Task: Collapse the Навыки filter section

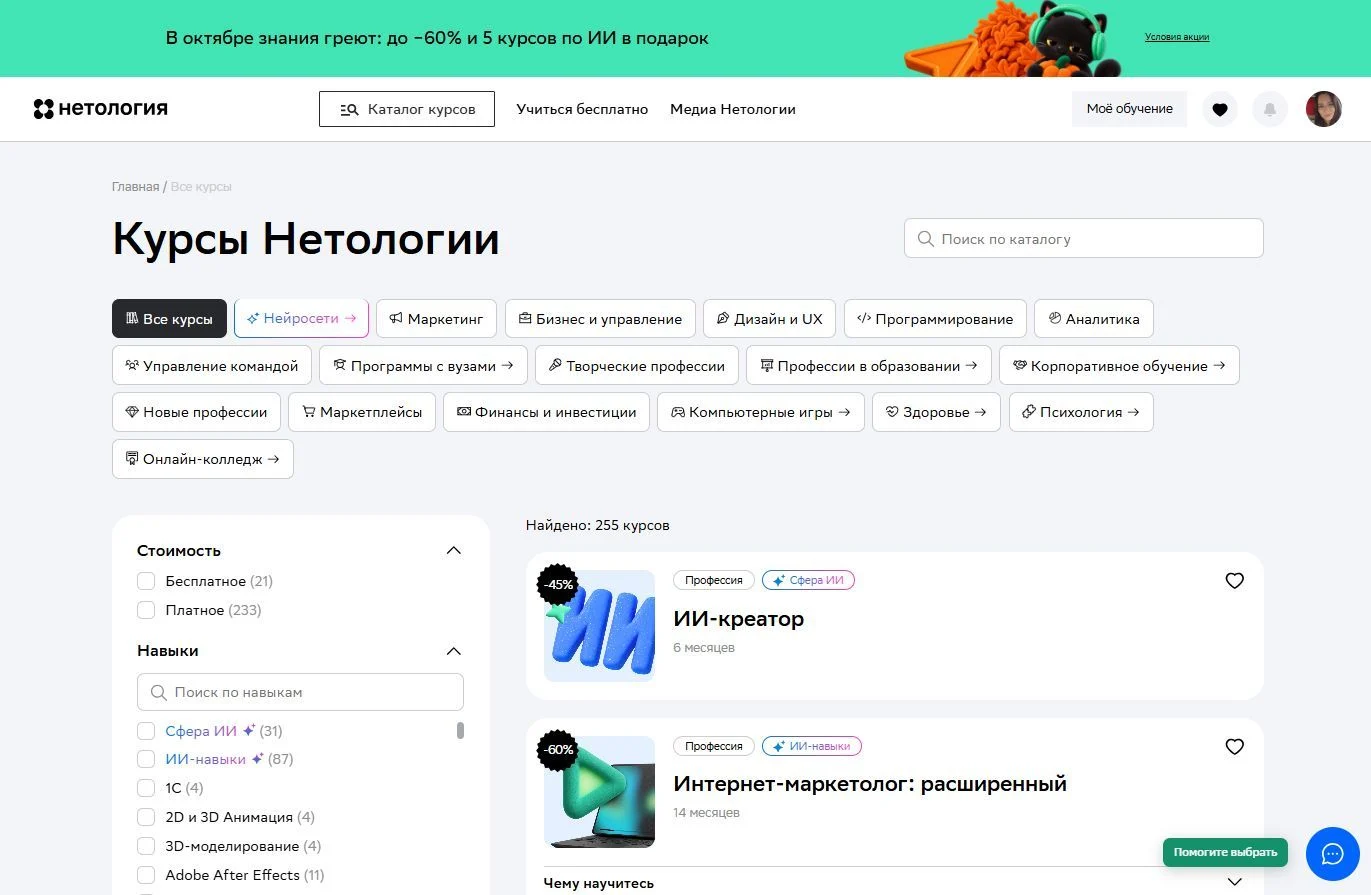Action: [x=453, y=651]
